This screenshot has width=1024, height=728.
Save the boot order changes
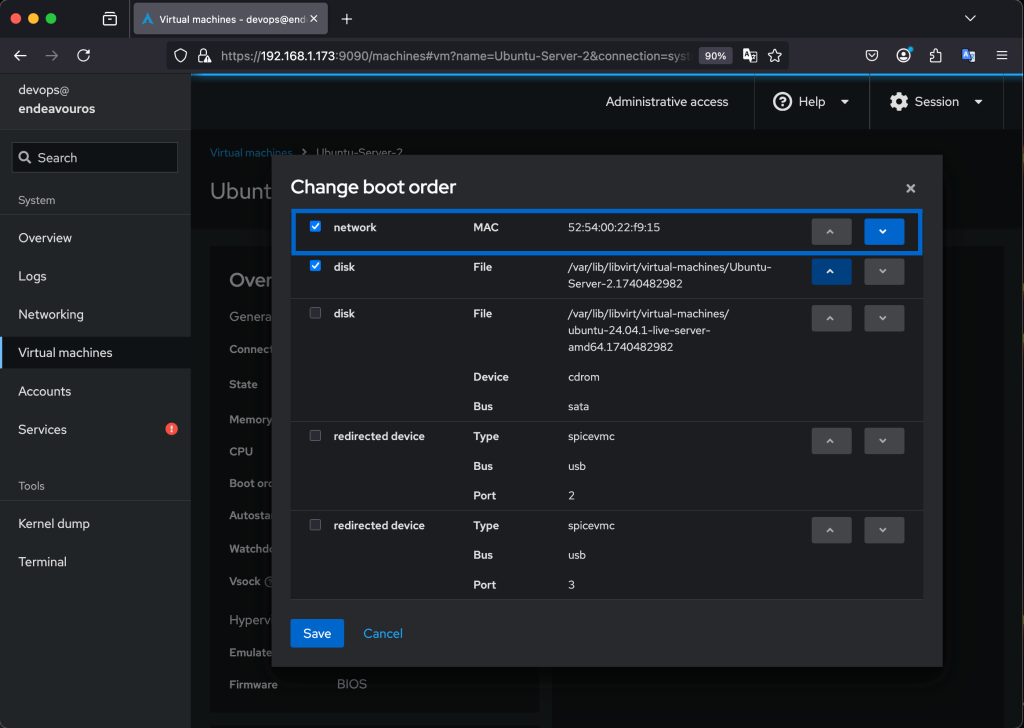(x=317, y=633)
